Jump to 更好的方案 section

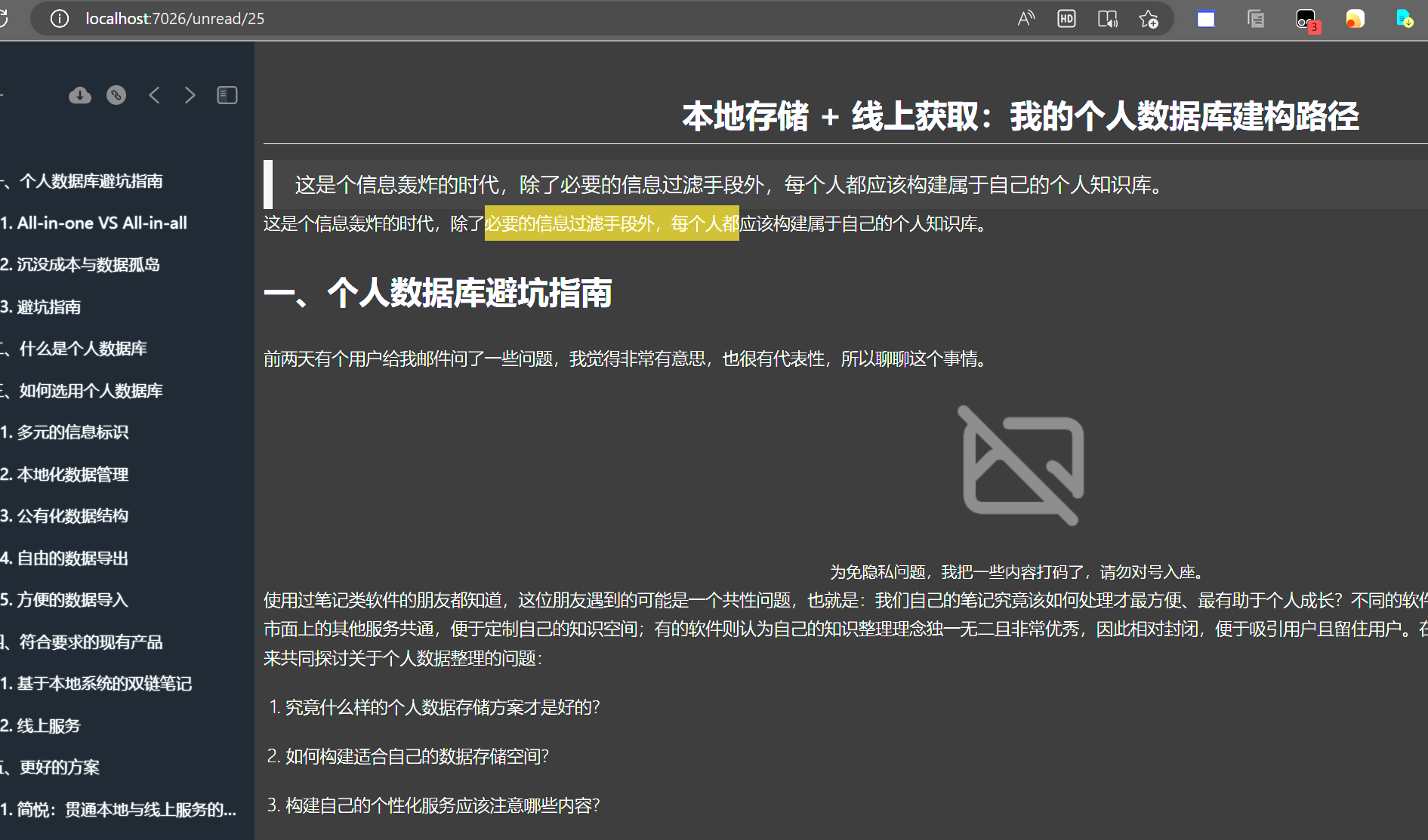pos(50,768)
